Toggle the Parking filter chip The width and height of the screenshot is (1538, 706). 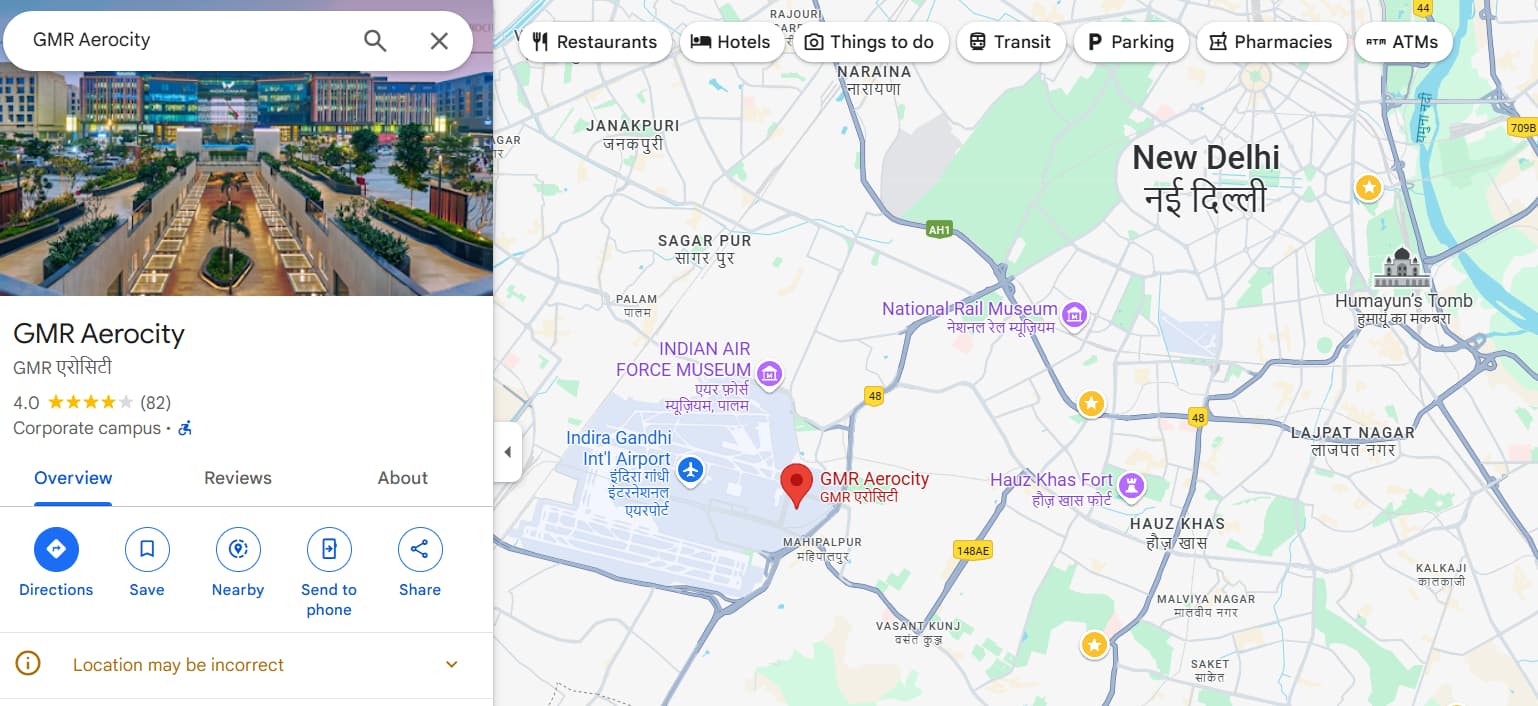[1131, 42]
